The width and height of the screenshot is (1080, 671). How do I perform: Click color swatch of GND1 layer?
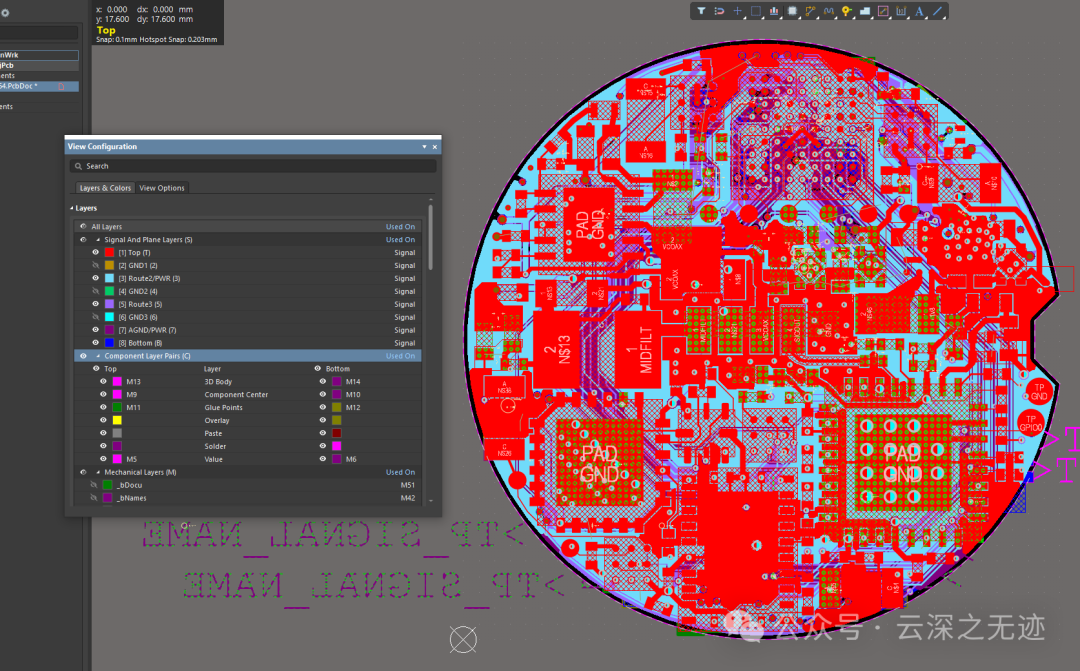click(x=109, y=265)
